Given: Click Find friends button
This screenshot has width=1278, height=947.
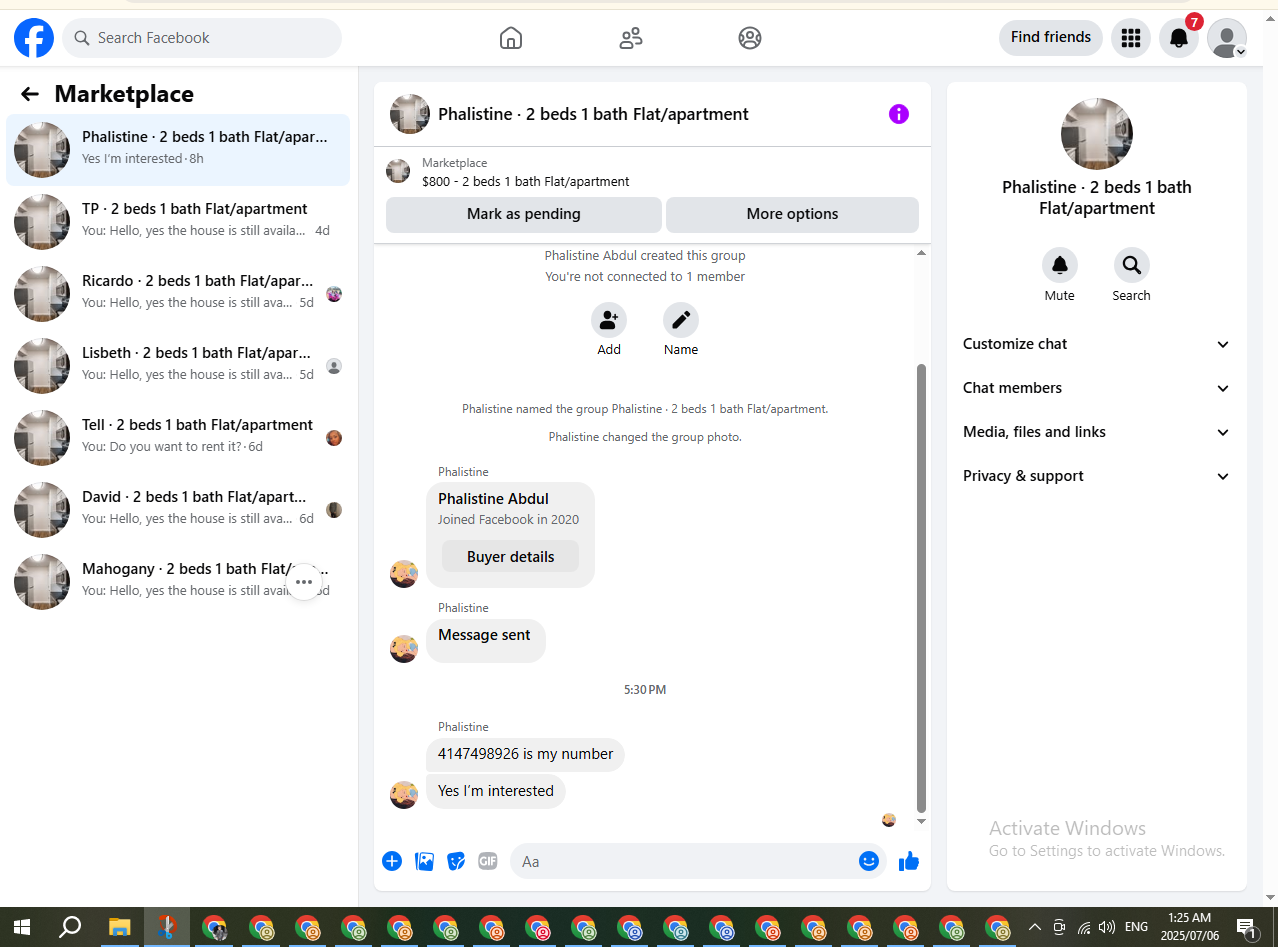Looking at the screenshot, I should [x=1051, y=38].
